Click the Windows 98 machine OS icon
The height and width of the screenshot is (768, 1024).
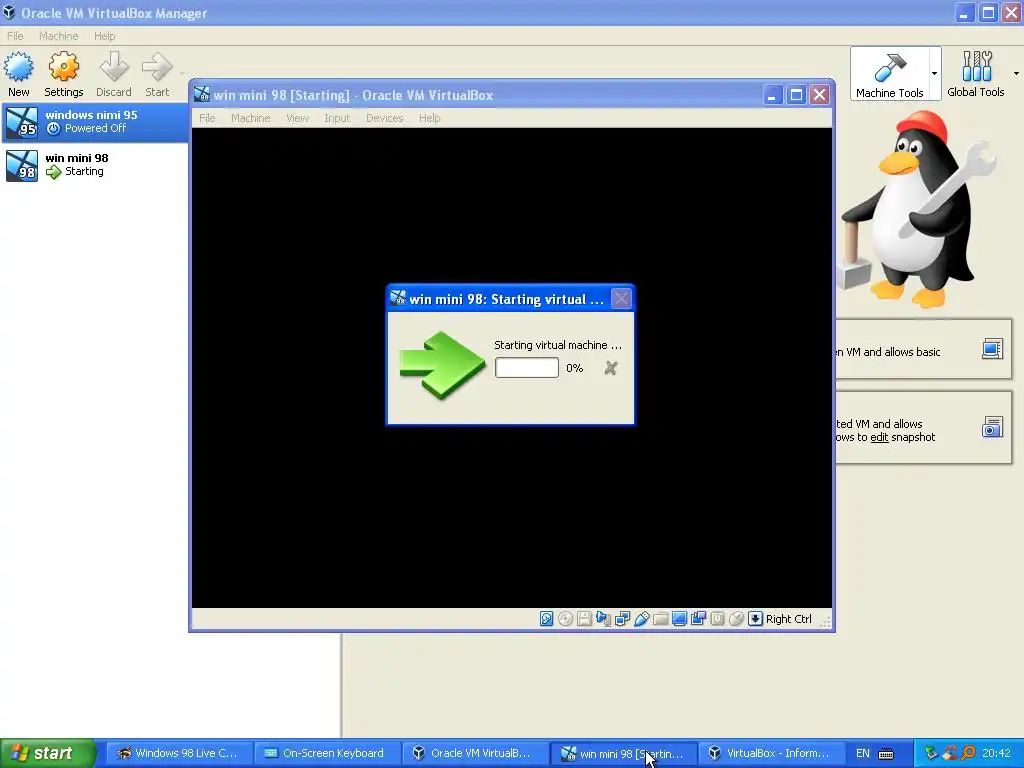coord(22,165)
